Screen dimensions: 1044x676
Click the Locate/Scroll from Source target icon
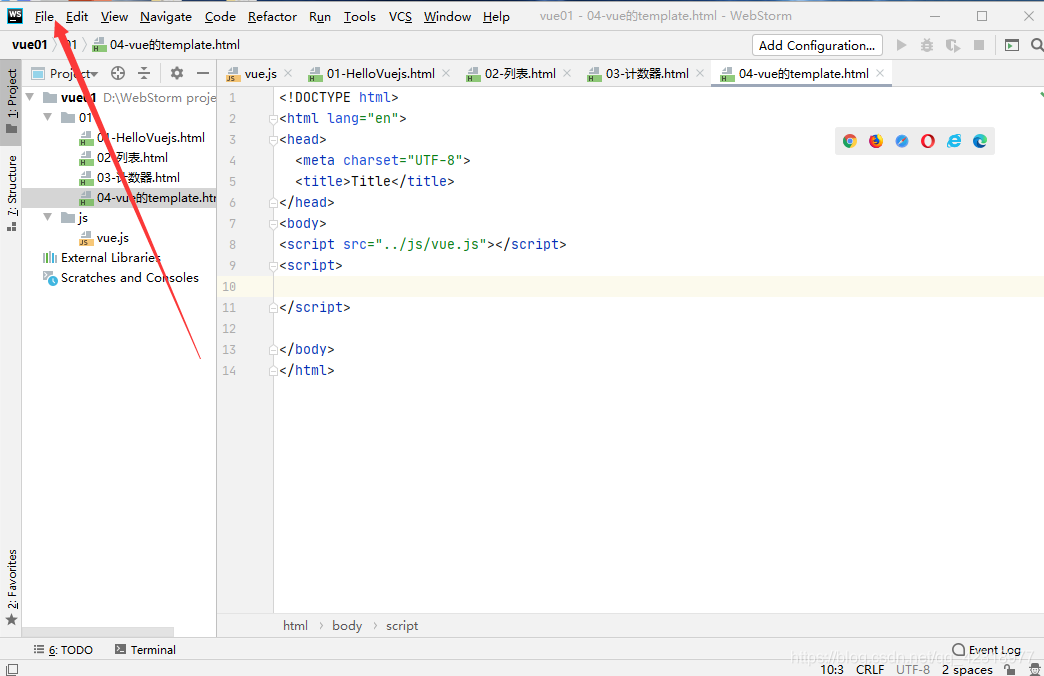118,73
